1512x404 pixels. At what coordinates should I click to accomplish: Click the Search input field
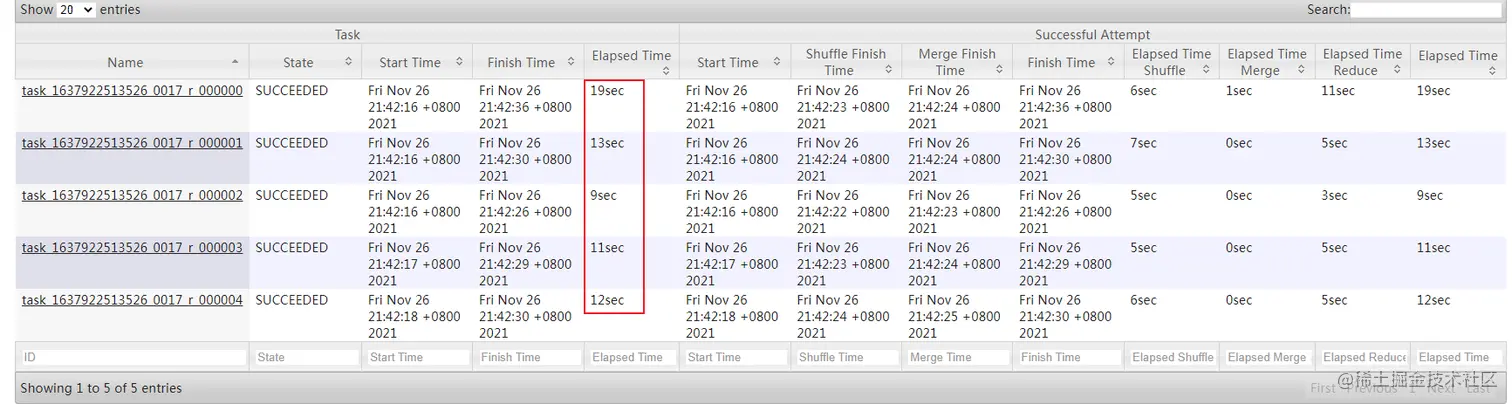tap(1426, 9)
